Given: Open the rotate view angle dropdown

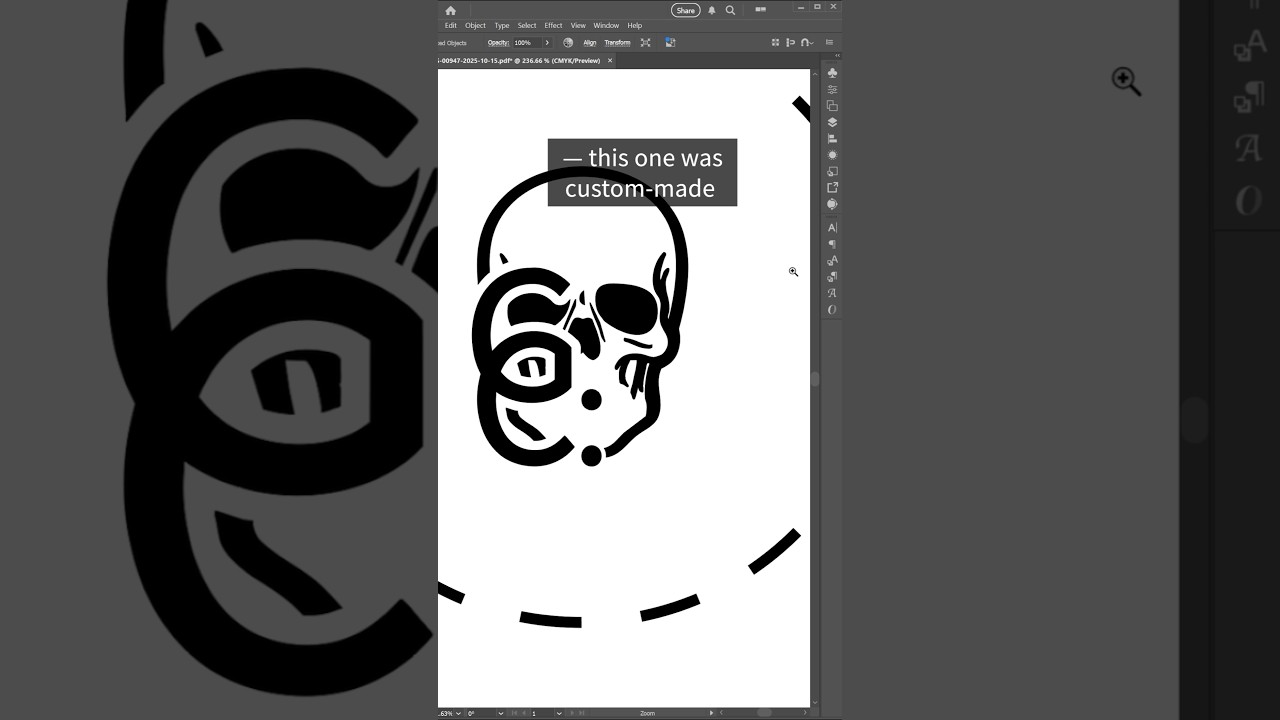Looking at the screenshot, I should pyautogui.click(x=501, y=713).
